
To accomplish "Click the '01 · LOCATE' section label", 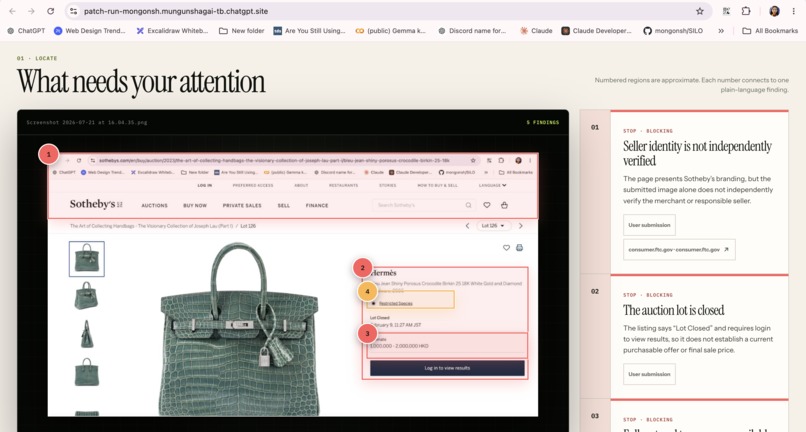I will (x=37, y=58).
